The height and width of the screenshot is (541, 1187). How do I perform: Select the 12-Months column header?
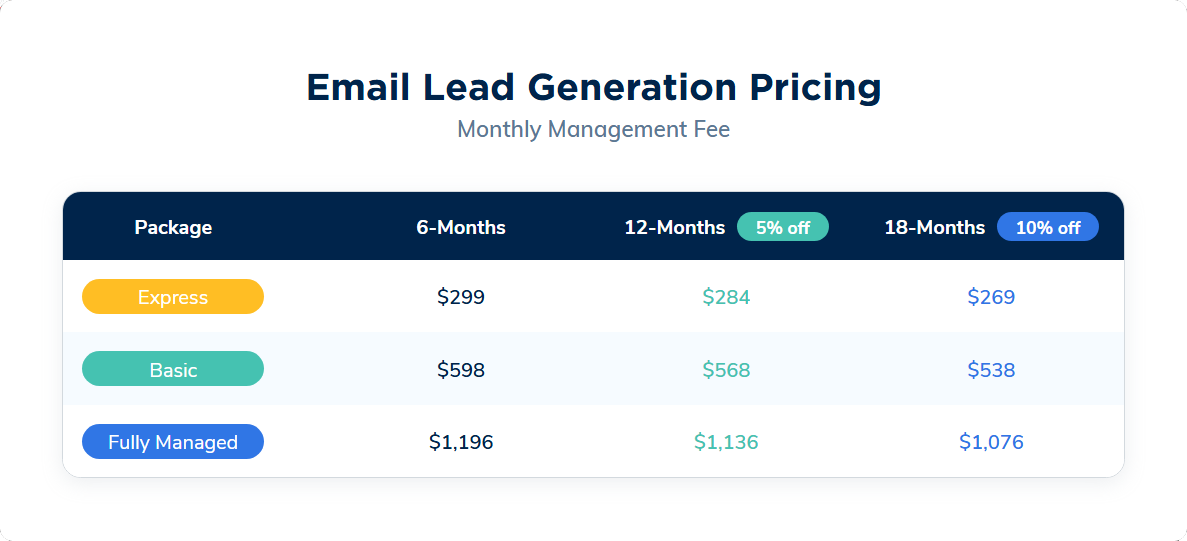(674, 227)
